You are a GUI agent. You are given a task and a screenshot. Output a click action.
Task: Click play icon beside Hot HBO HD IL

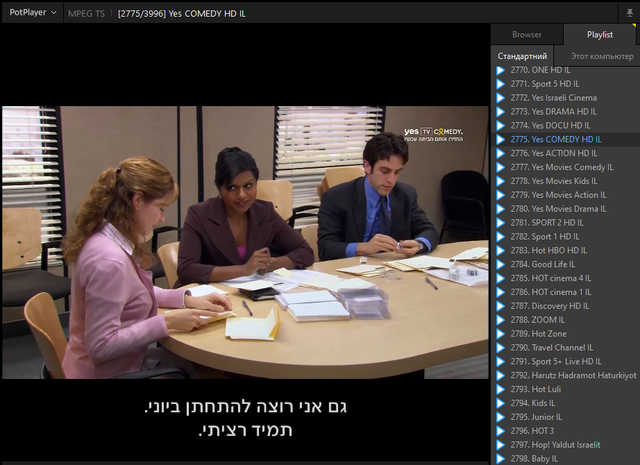500,251
